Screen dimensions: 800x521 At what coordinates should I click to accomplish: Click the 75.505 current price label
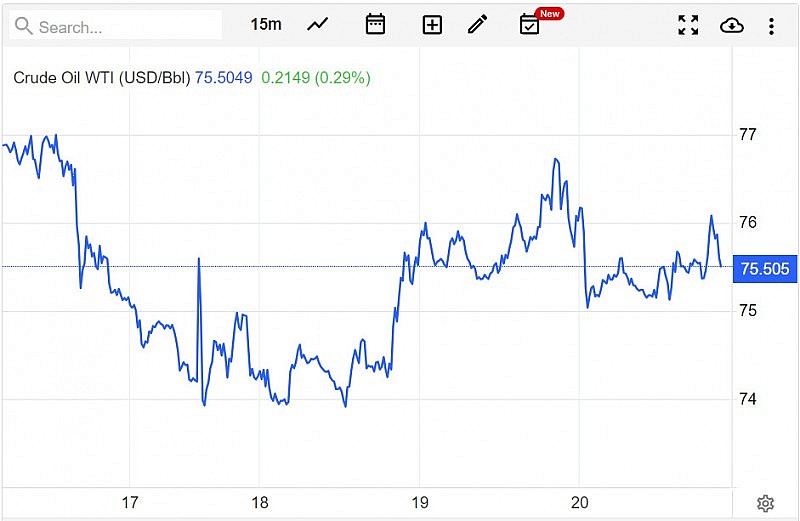point(765,268)
